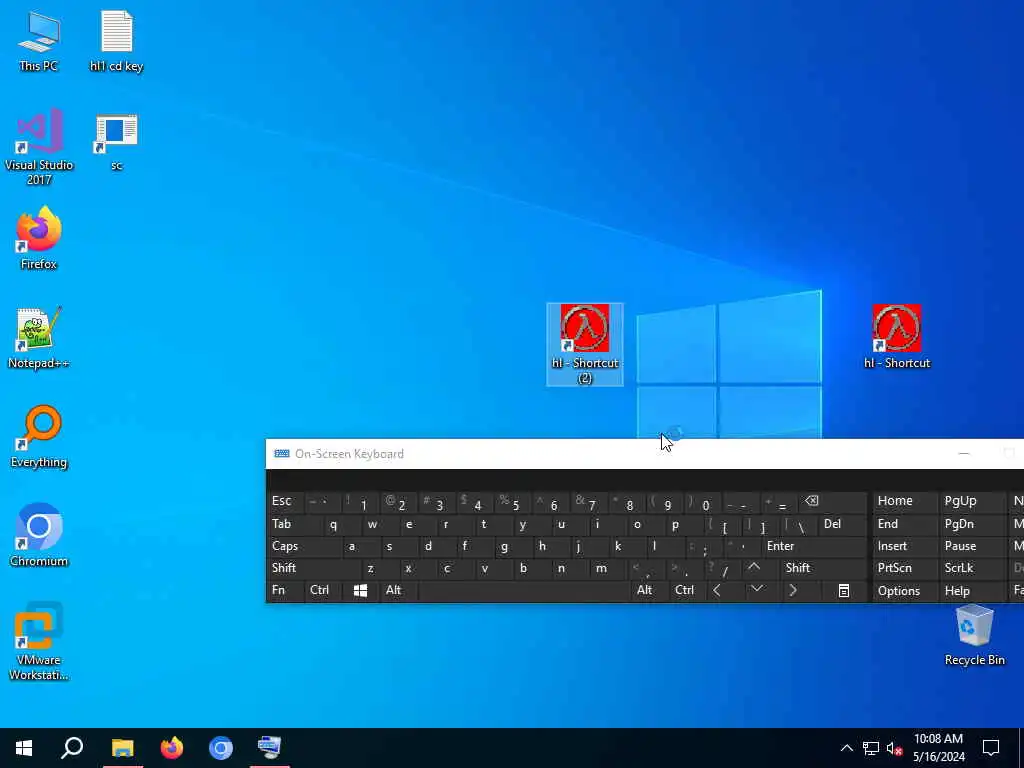The height and width of the screenshot is (768, 1024).
Task: Click the backslash key on keyboard
Action: [x=800, y=524]
